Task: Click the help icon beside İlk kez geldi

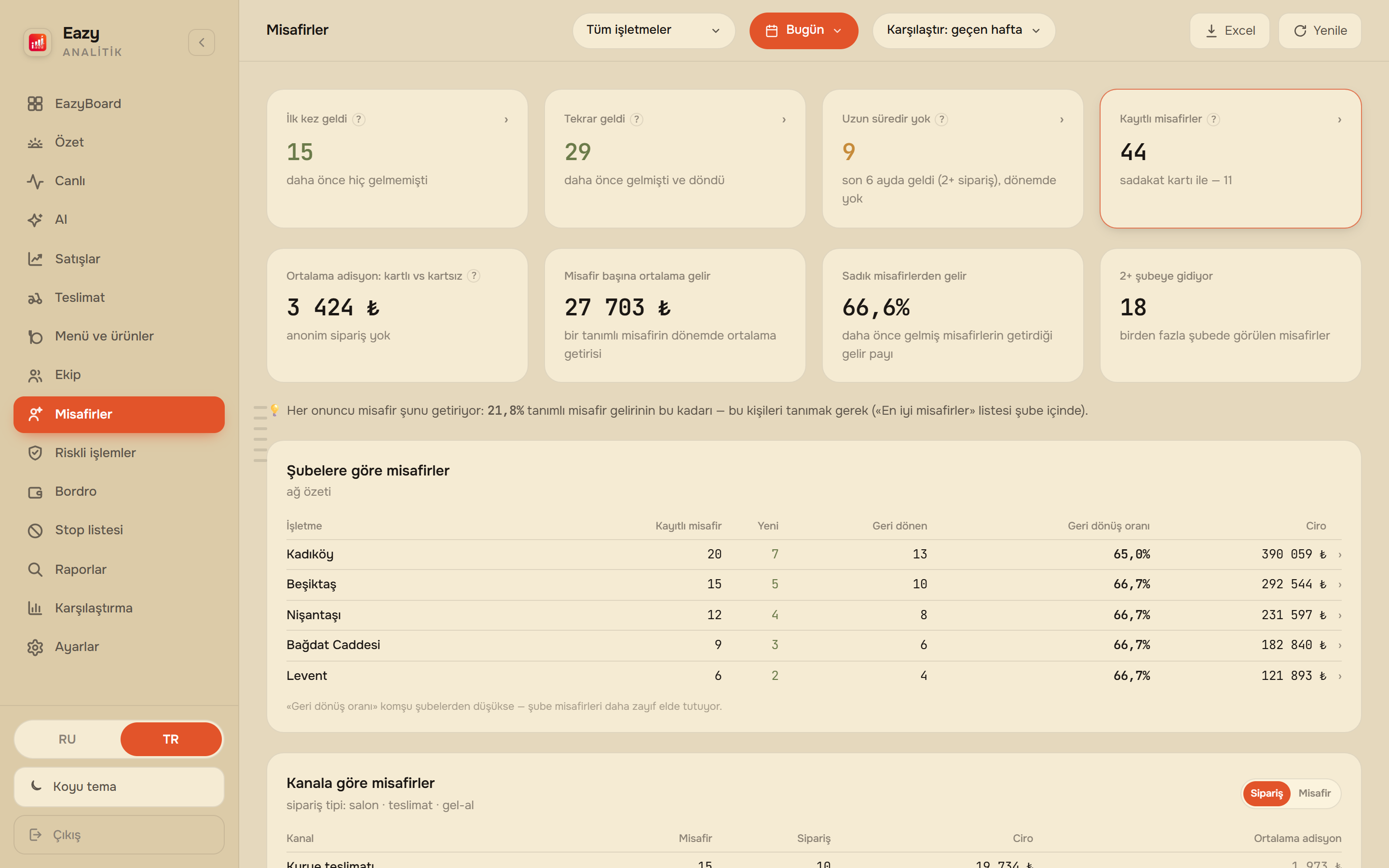Action: (359, 120)
